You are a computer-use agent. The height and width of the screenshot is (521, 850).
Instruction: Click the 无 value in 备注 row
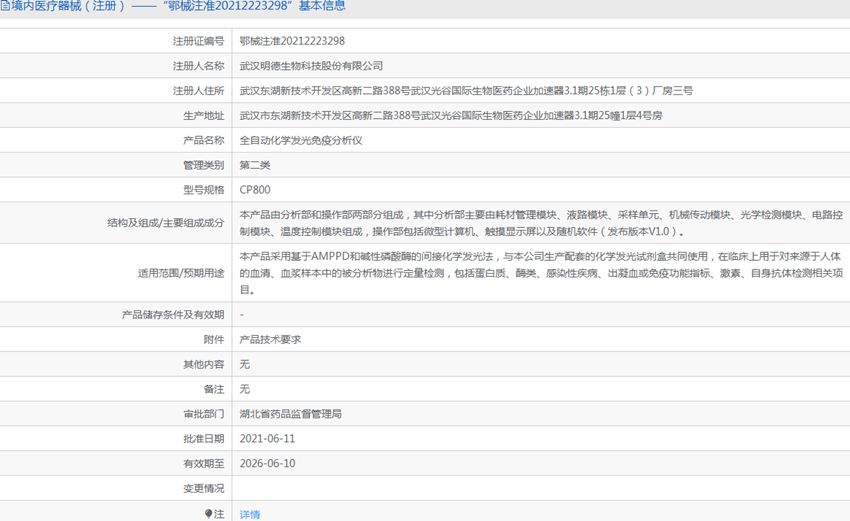click(244, 389)
